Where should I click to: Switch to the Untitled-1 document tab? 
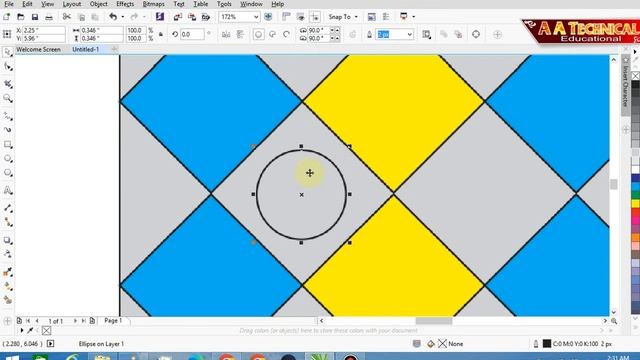click(x=86, y=49)
